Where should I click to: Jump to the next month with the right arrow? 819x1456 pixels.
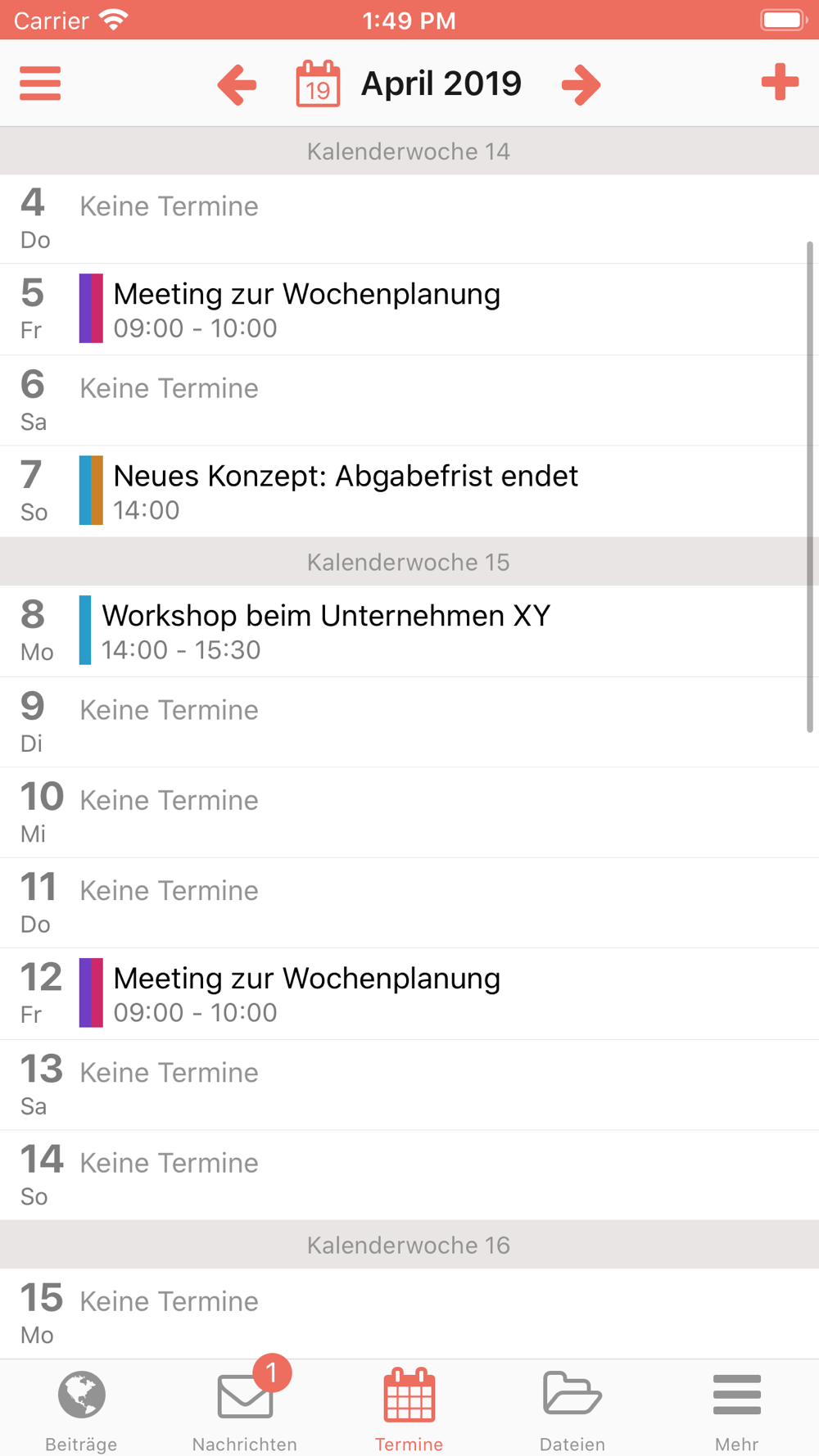pos(581,84)
